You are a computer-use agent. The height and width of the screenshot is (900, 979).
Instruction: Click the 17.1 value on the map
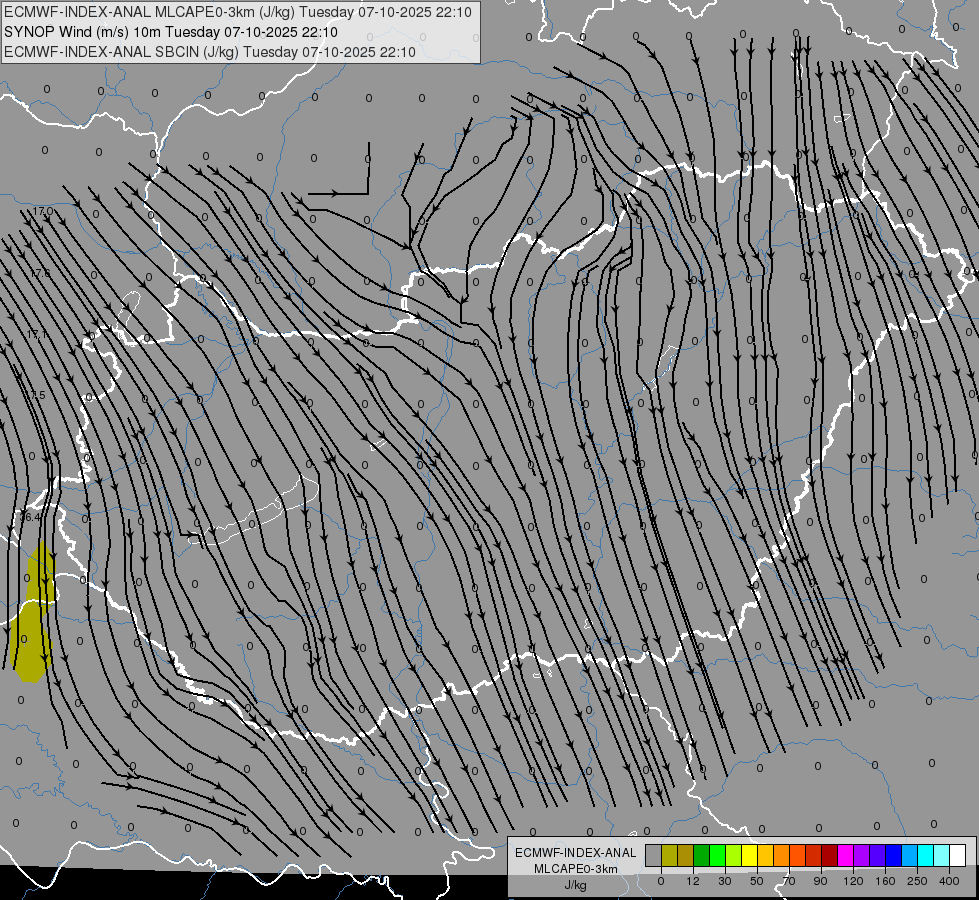click(x=37, y=334)
